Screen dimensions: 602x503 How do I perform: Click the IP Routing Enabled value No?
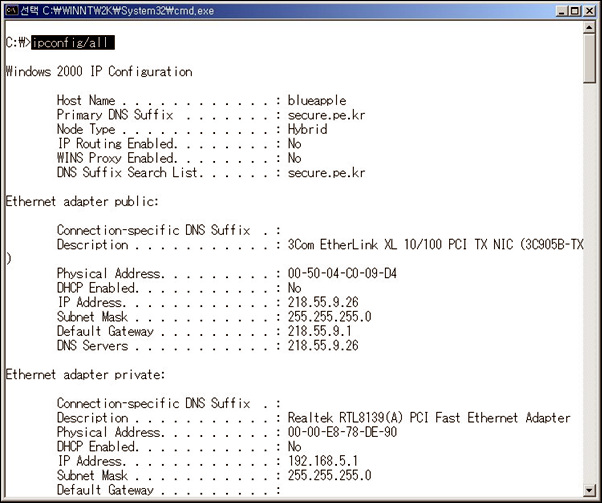coord(294,144)
